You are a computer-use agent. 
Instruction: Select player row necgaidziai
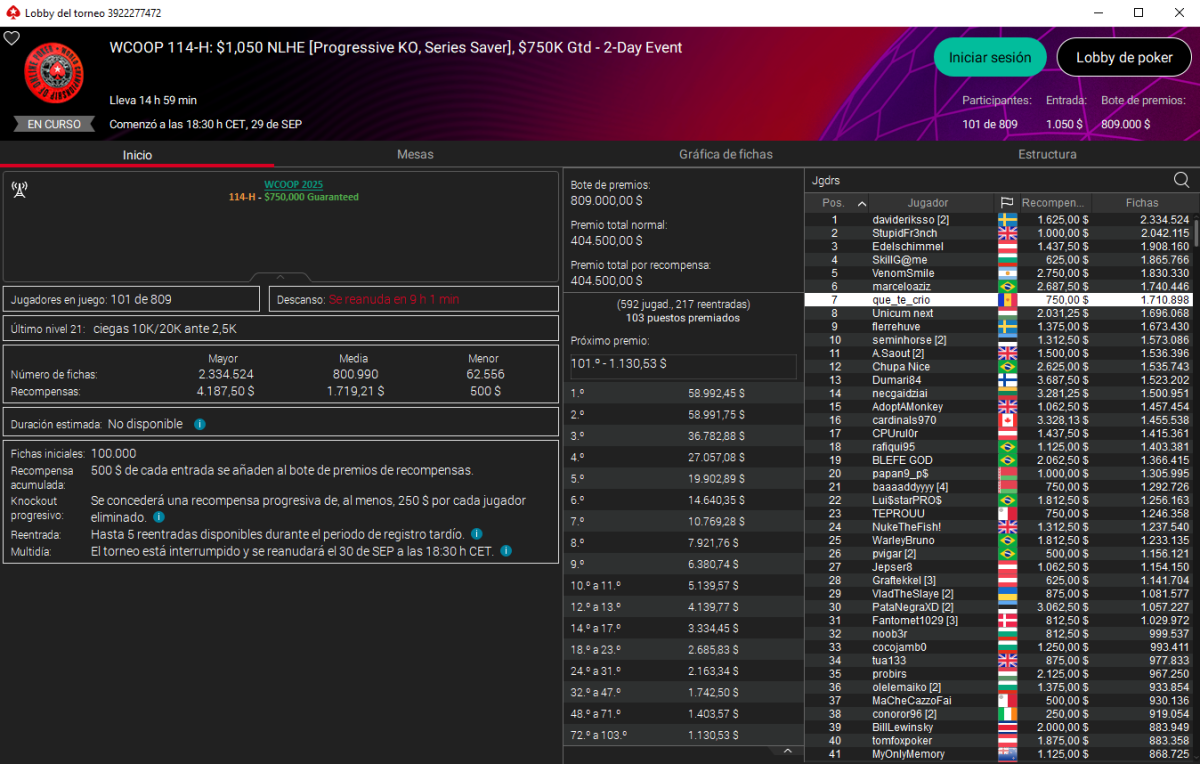click(x=999, y=393)
